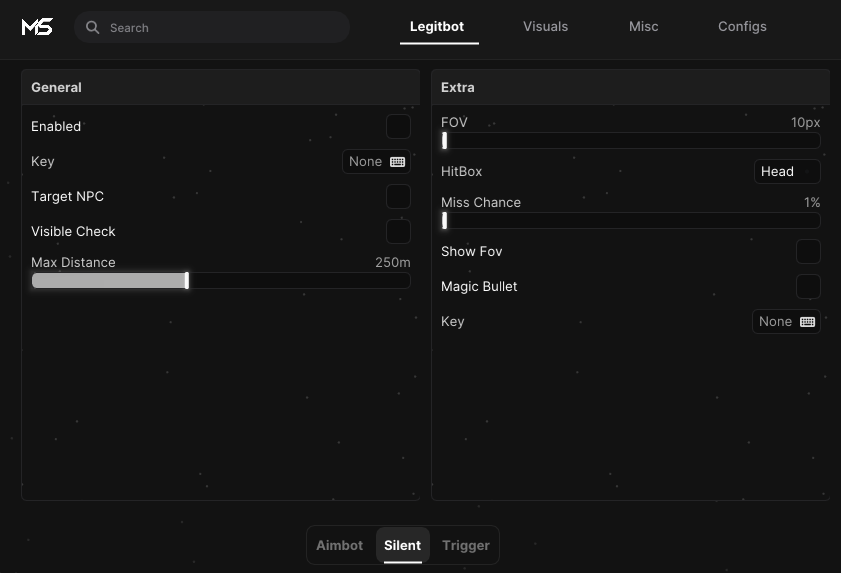This screenshot has height=573, width=841.
Task: Click the HitBox label
Action: (x=461, y=172)
